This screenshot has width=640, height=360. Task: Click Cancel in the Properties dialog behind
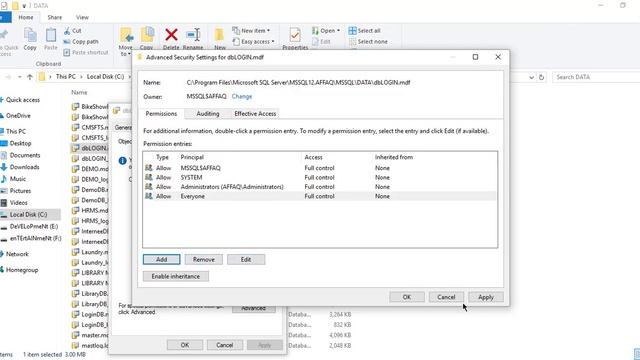tap(224, 345)
